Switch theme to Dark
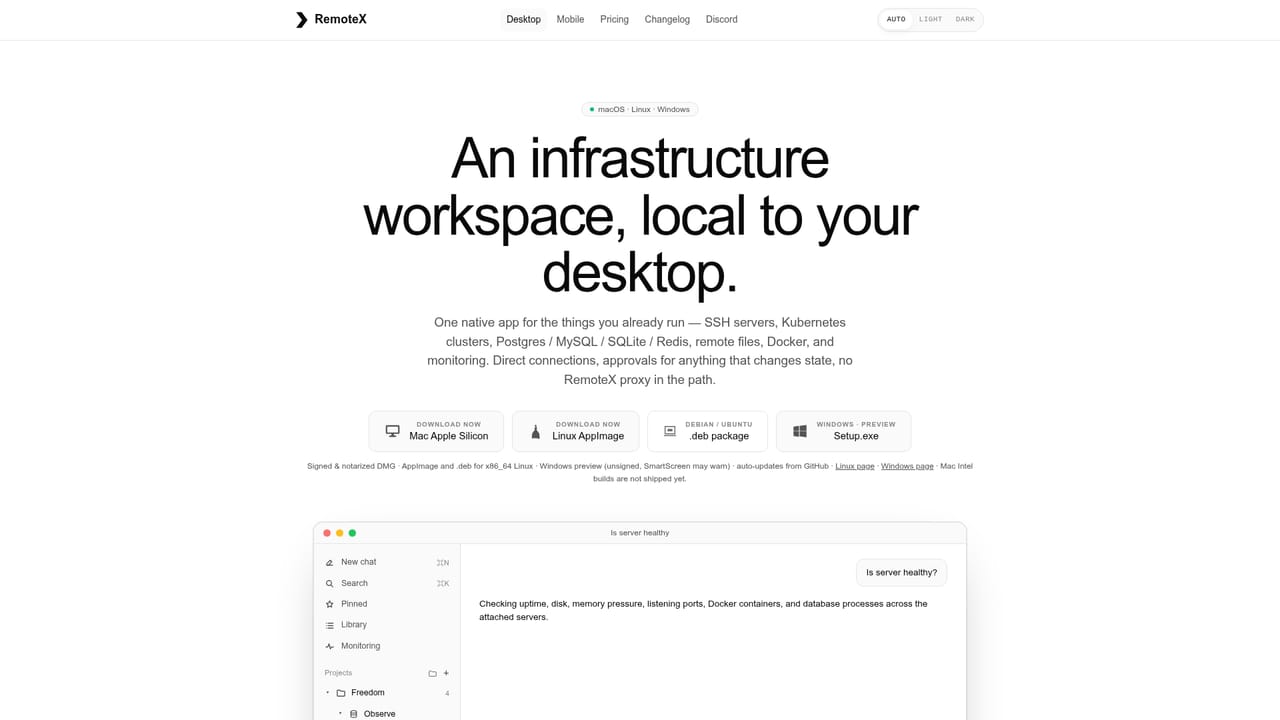This screenshot has height=720, width=1280. (x=965, y=19)
